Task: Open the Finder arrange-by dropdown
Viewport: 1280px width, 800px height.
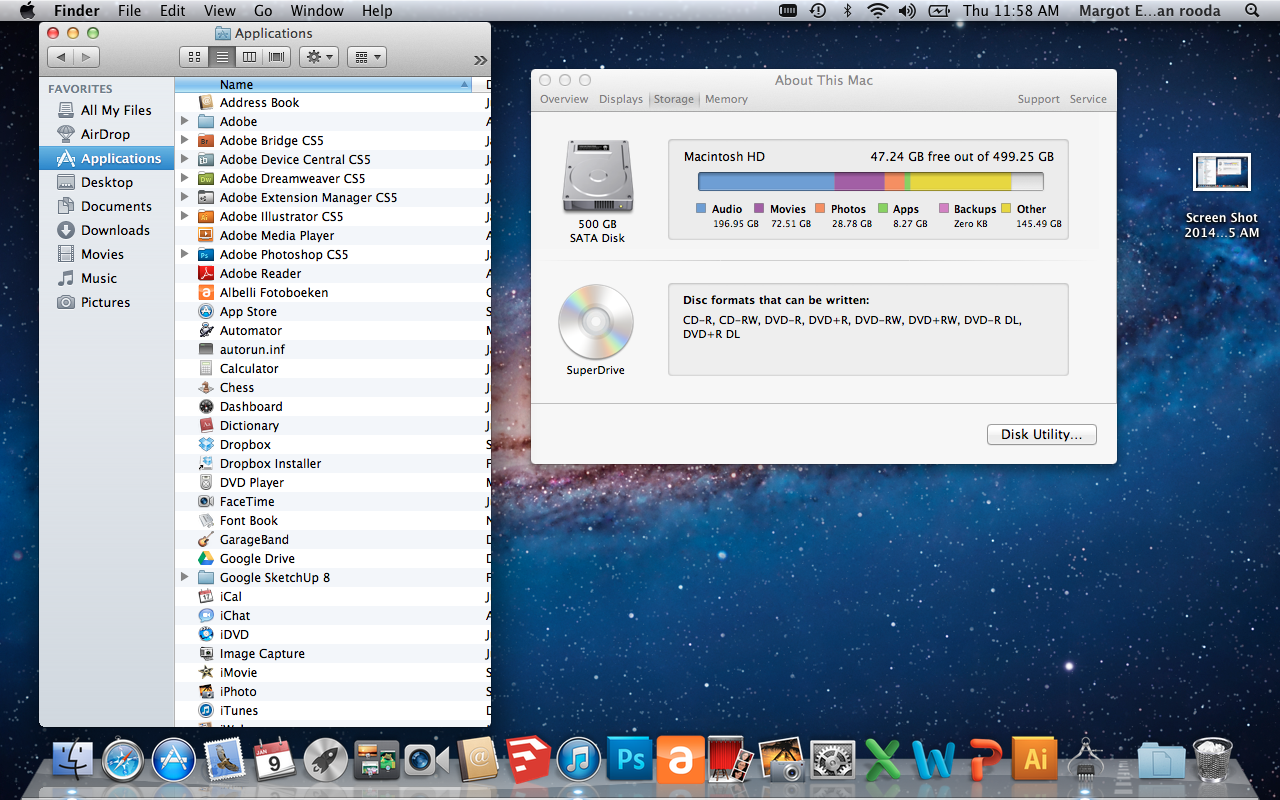Action: tap(367, 57)
